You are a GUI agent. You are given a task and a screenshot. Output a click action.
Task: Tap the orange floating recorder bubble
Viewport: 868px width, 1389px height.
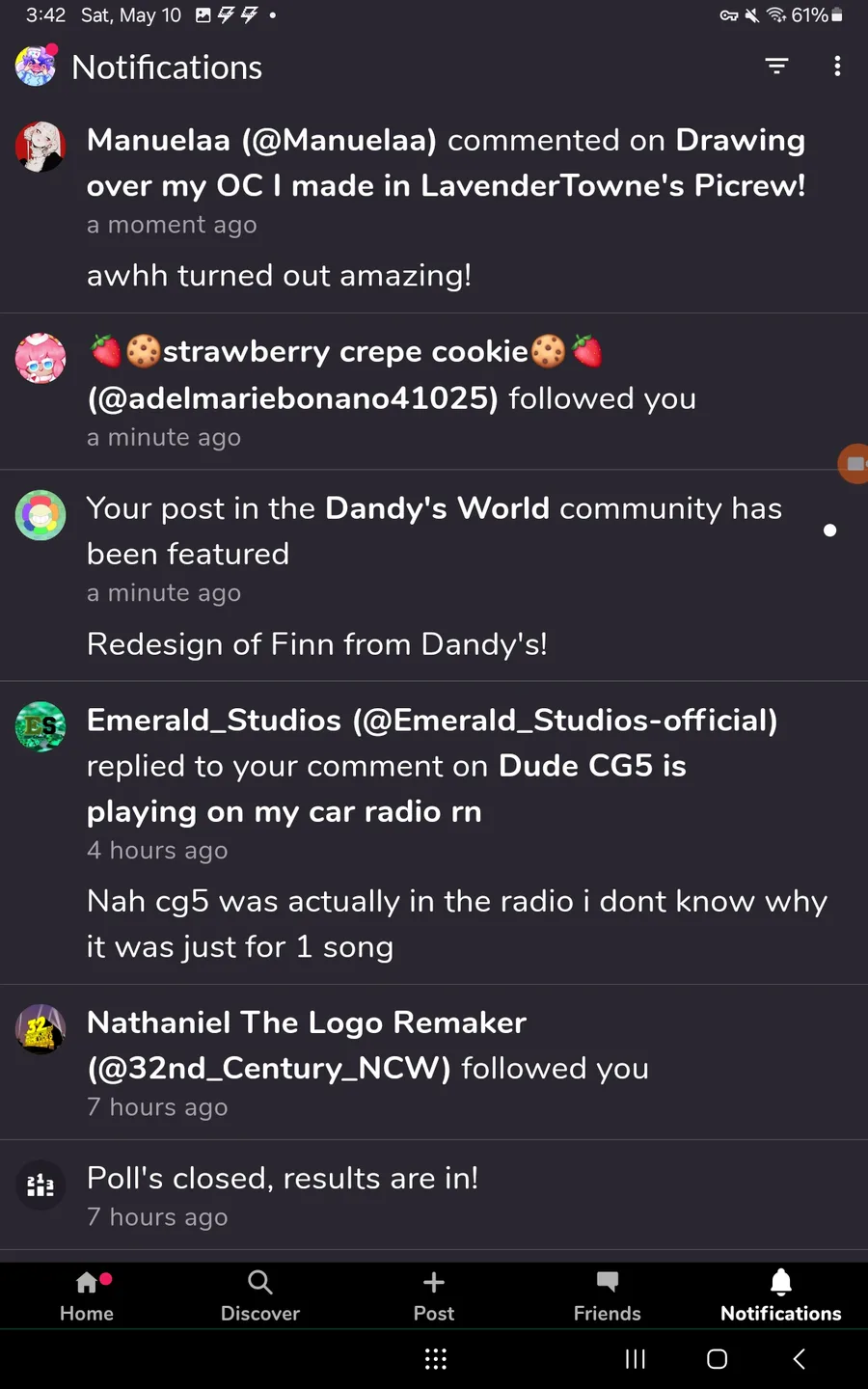[x=853, y=464]
